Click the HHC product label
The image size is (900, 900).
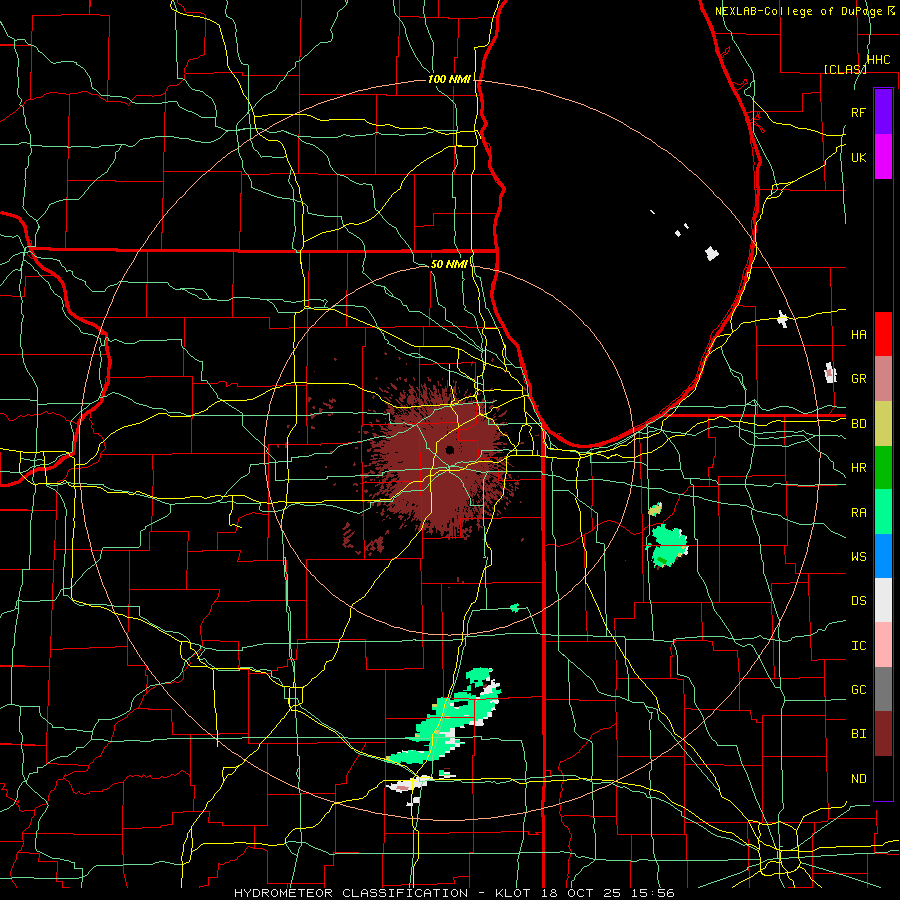879,60
